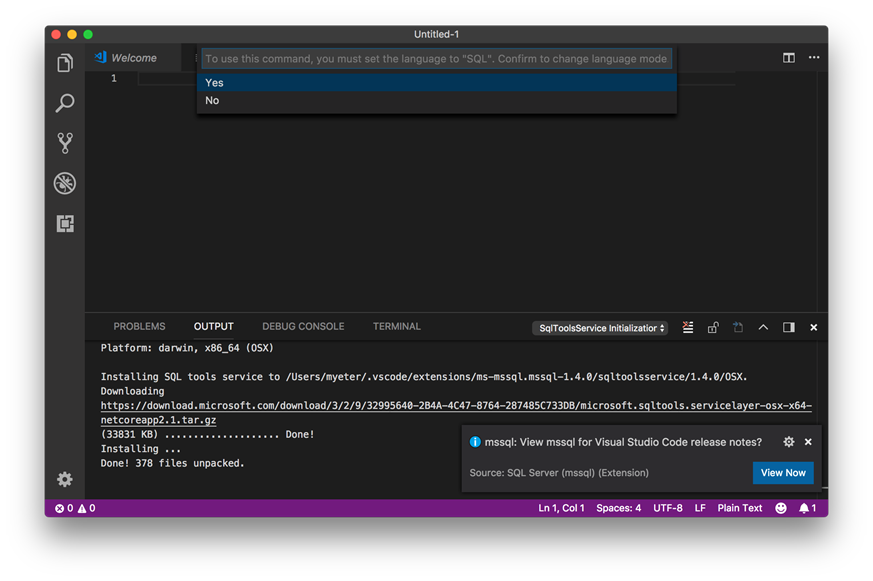The image size is (873, 581).
Task: Open the microsoft.sqltools download link
Action: click(x=456, y=412)
